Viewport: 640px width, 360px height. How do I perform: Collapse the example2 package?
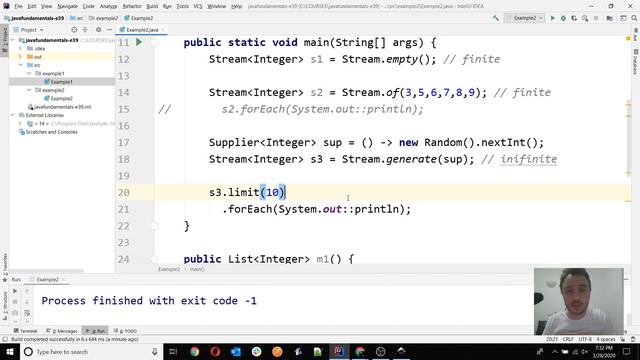29,90
